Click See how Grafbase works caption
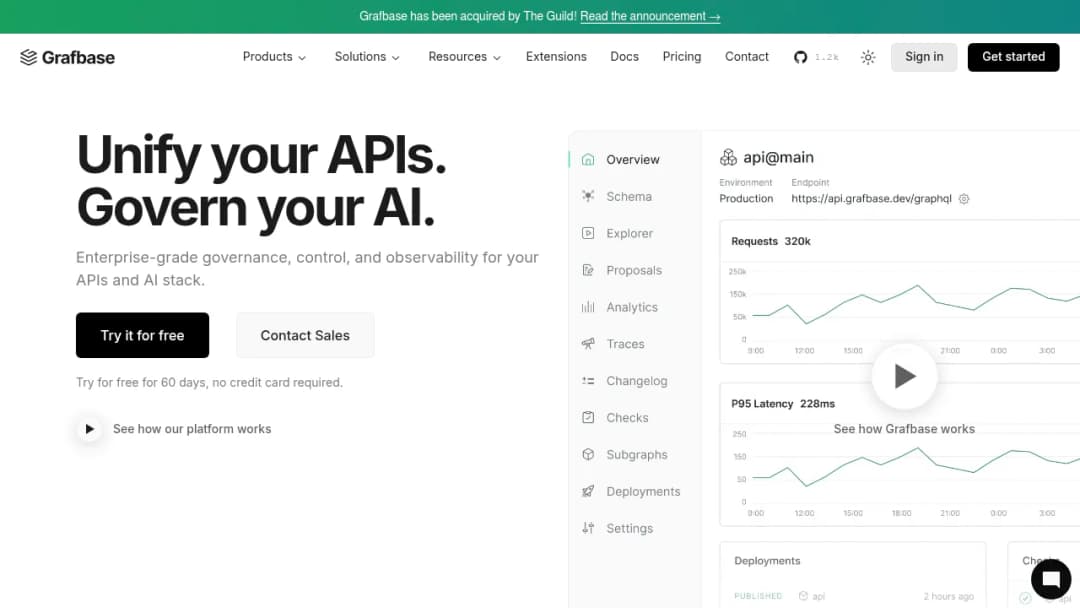Image resolution: width=1080 pixels, height=608 pixels. point(904,429)
